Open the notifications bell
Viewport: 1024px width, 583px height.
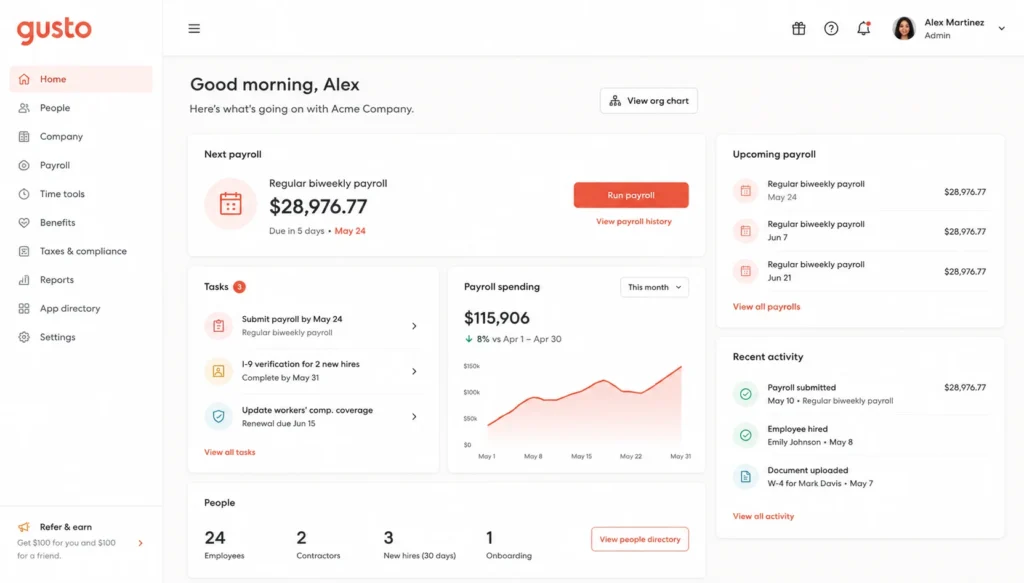coord(863,29)
